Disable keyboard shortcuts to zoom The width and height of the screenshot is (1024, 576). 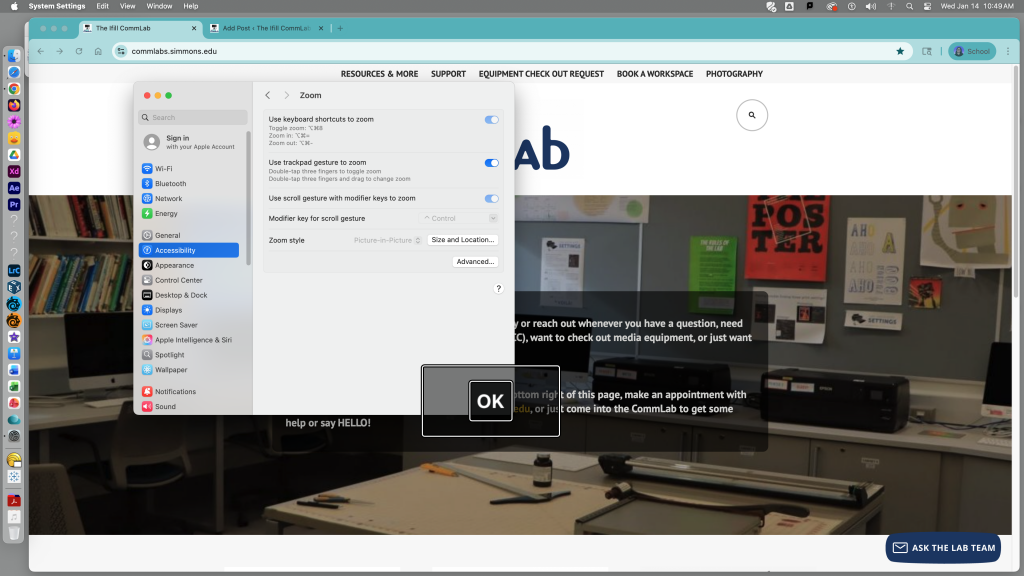491,119
